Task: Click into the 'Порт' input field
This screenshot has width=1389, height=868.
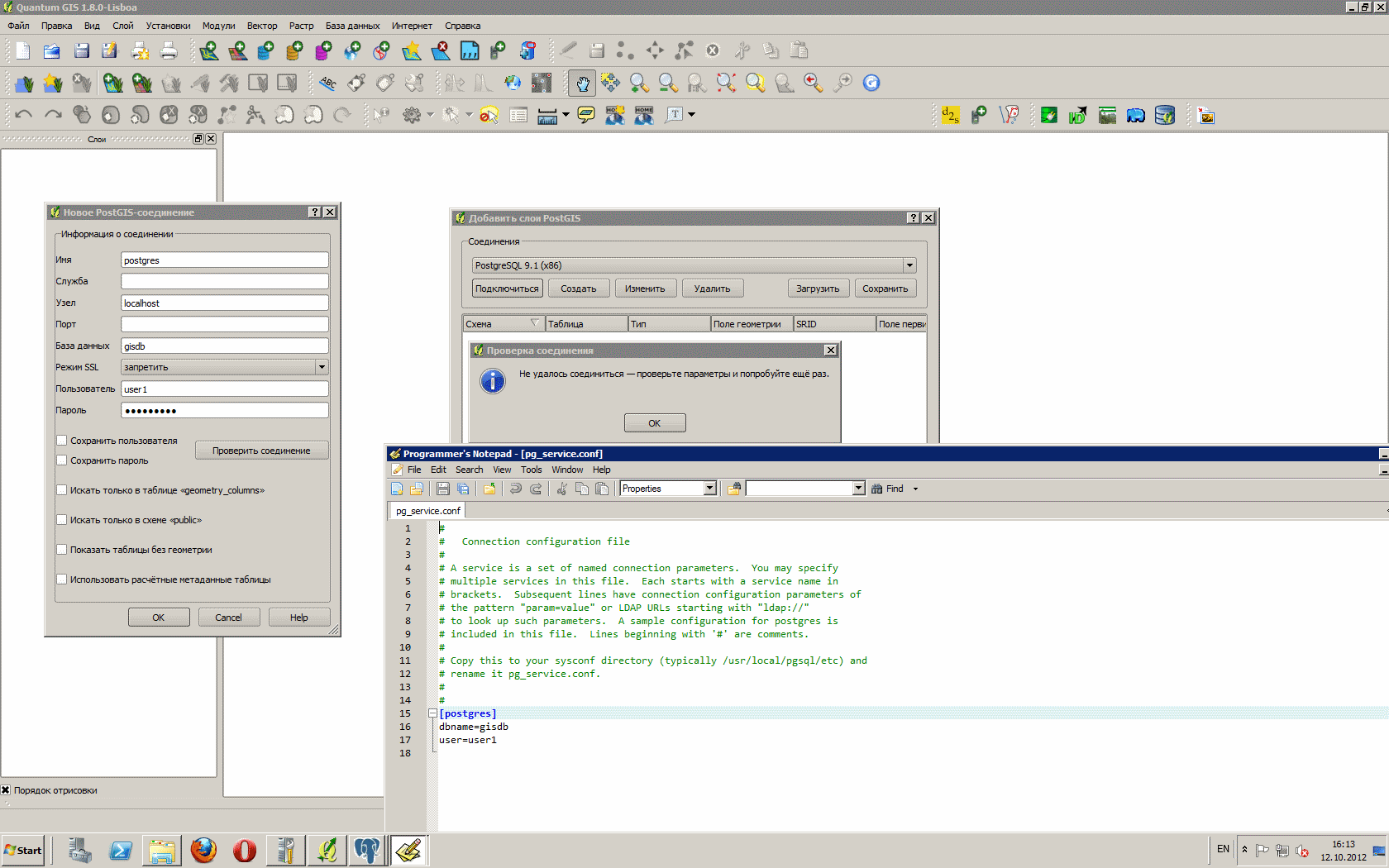Action: pyautogui.click(x=224, y=324)
